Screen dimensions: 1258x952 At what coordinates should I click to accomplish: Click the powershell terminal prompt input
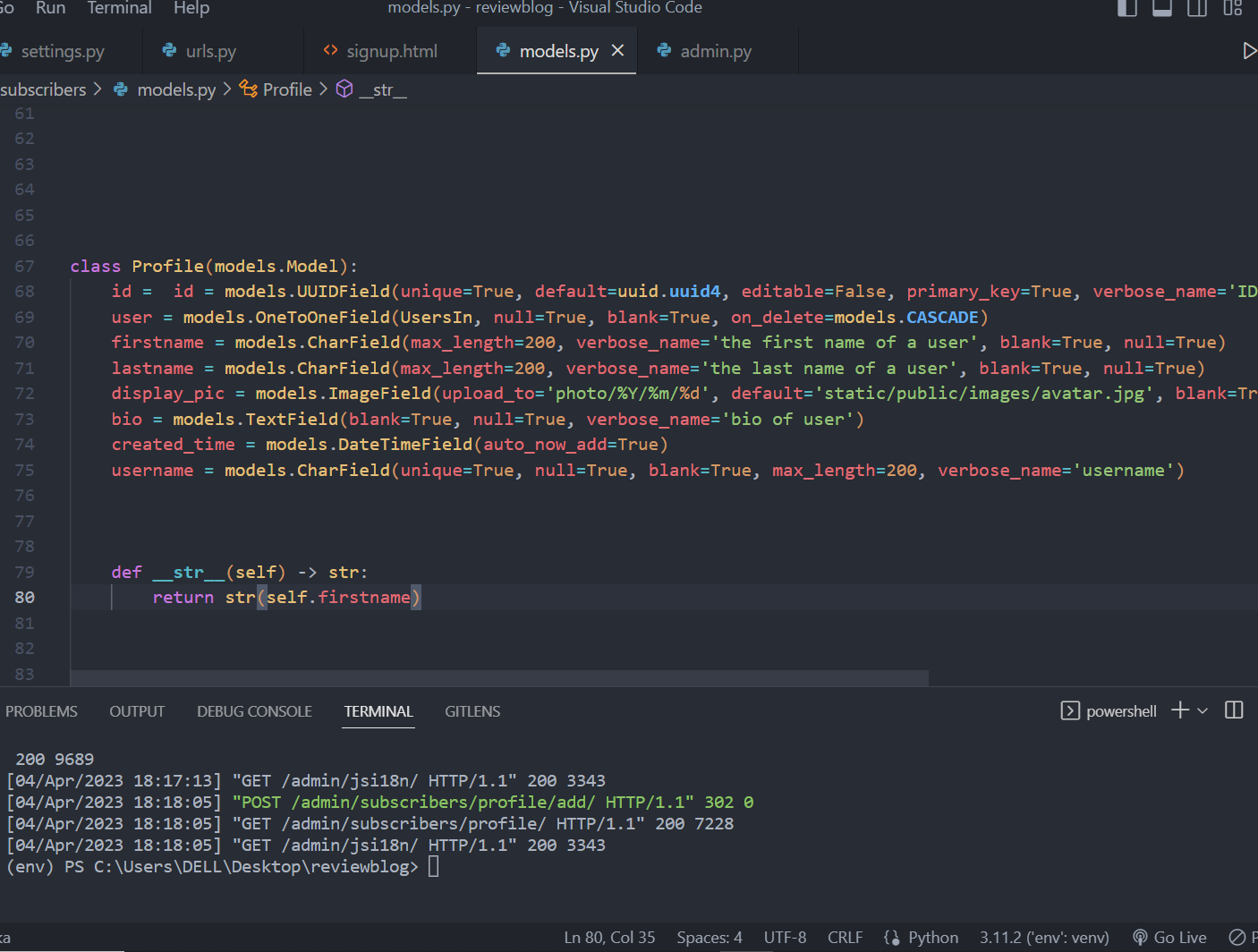pos(434,866)
